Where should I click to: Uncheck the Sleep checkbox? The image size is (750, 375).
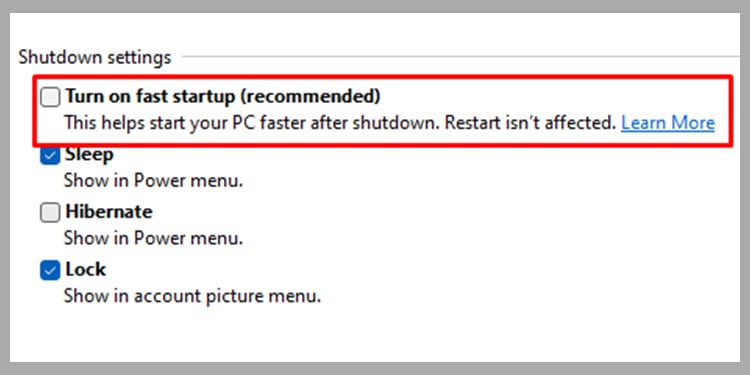pyautogui.click(x=50, y=155)
